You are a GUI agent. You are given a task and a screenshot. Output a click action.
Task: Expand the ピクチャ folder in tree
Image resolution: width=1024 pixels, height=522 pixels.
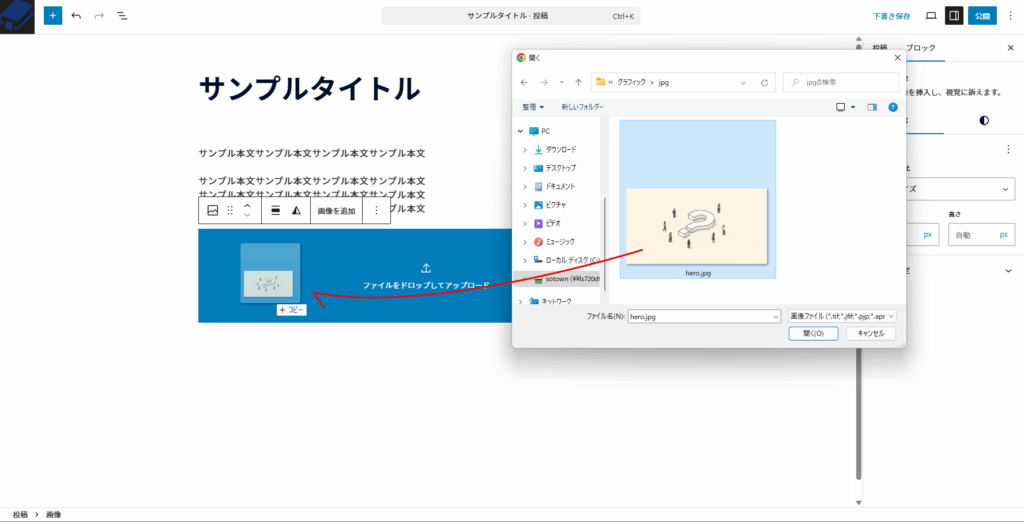524,205
